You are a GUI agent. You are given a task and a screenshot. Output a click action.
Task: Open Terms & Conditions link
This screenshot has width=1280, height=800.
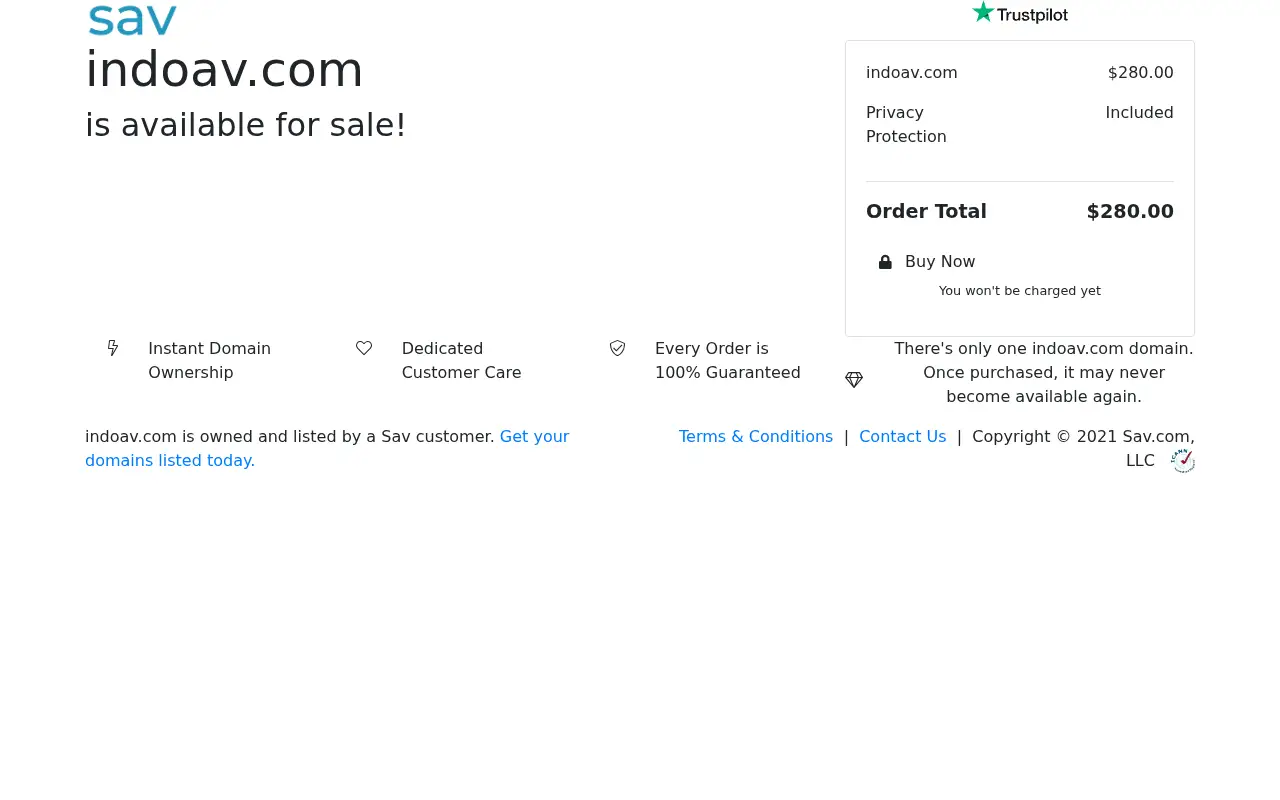pyautogui.click(x=756, y=436)
